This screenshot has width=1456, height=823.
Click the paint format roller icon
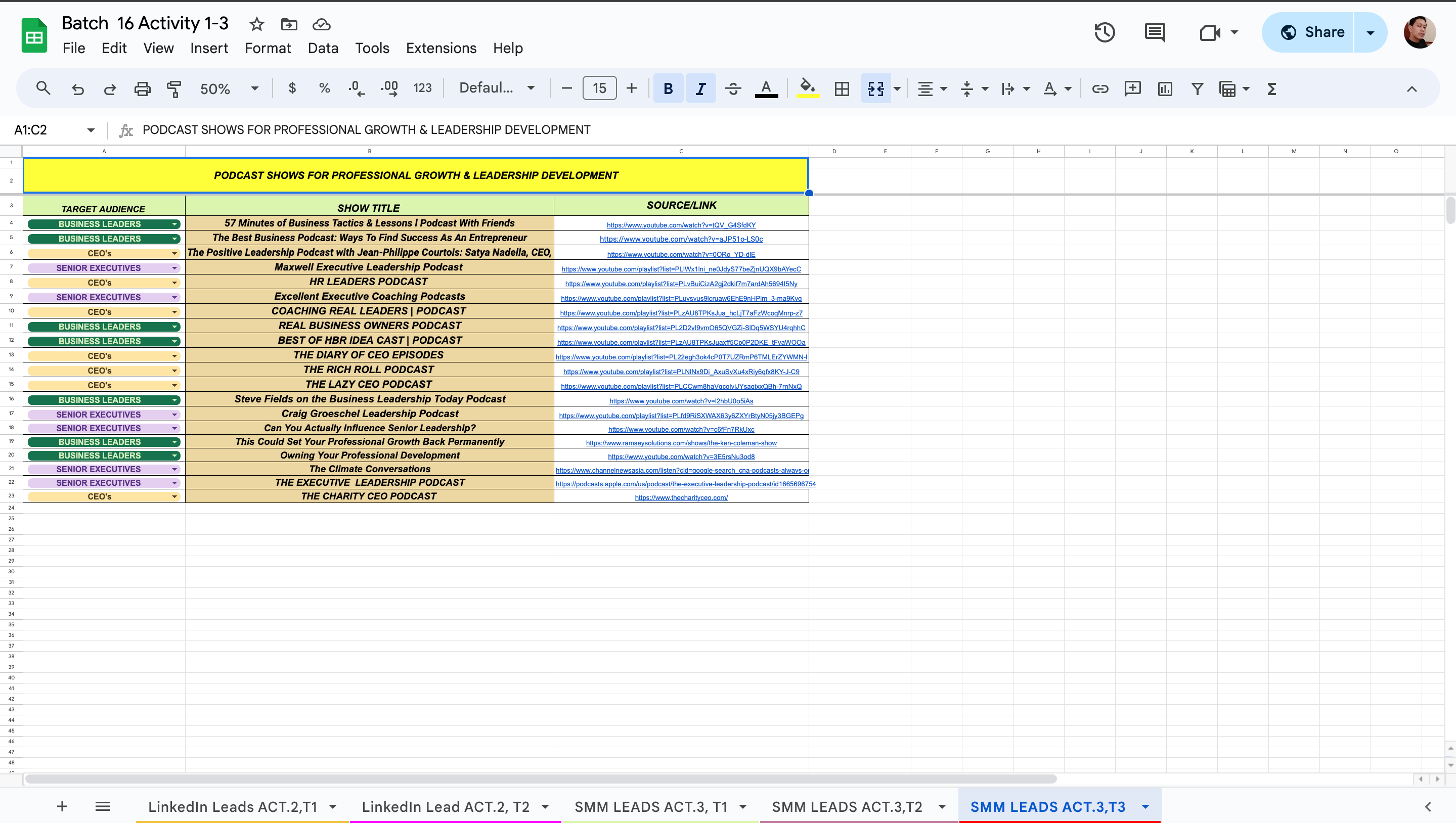click(x=174, y=89)
